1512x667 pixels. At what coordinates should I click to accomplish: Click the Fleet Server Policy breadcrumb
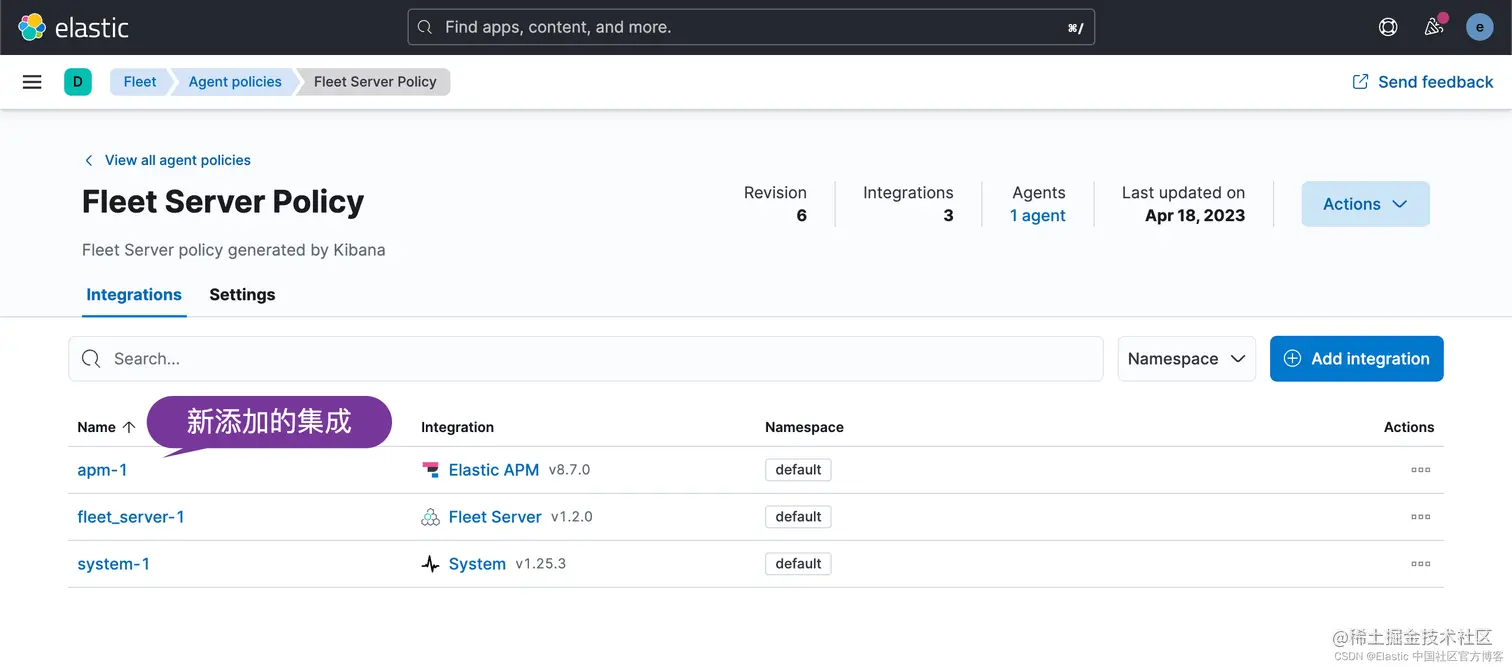pos(375,82)
